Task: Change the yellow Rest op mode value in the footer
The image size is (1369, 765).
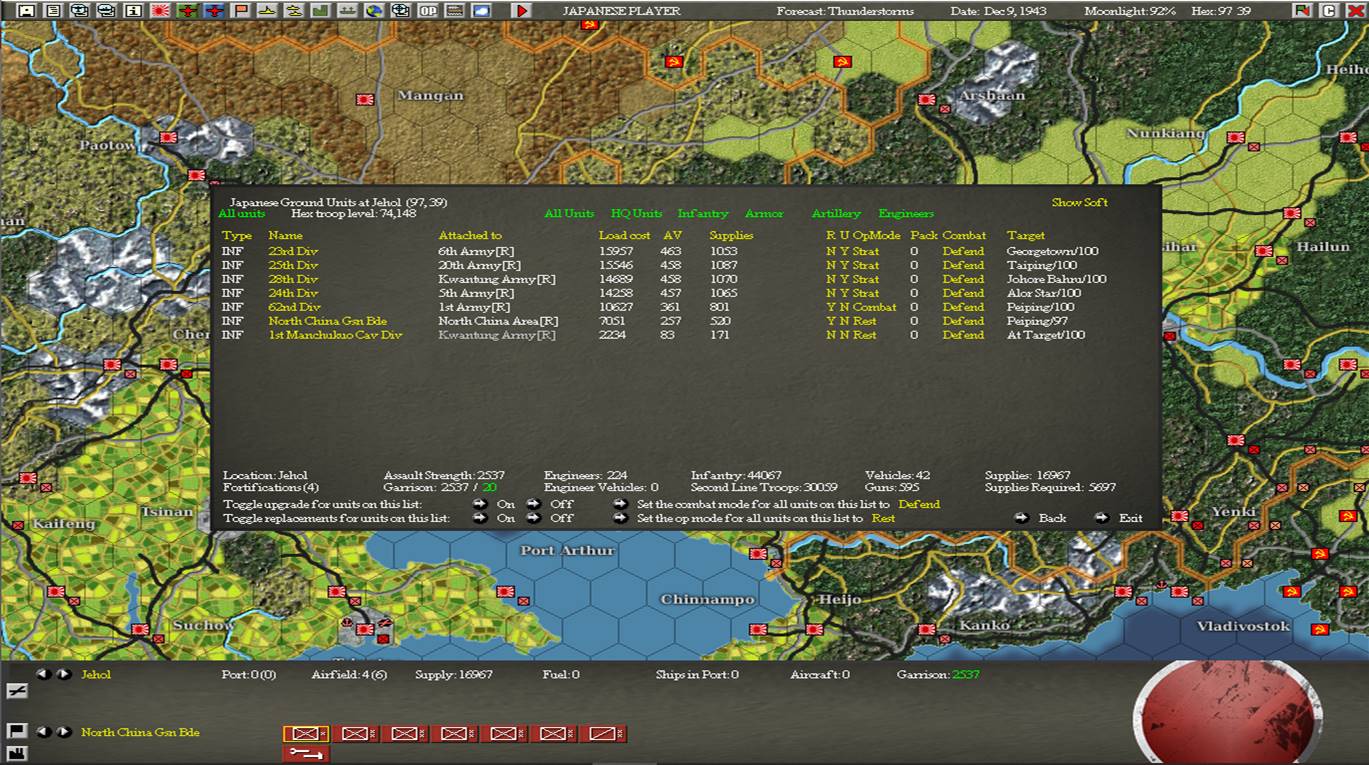Action: 883,518
